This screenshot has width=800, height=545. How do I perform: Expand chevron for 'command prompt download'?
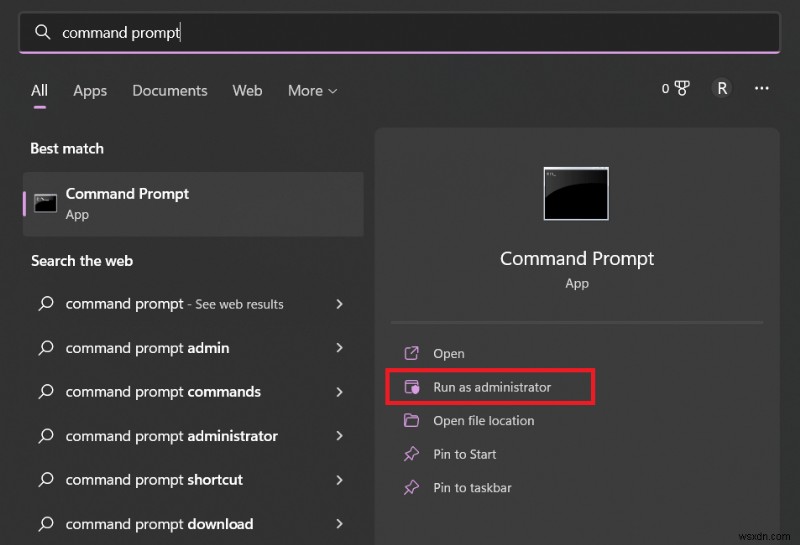339,524
